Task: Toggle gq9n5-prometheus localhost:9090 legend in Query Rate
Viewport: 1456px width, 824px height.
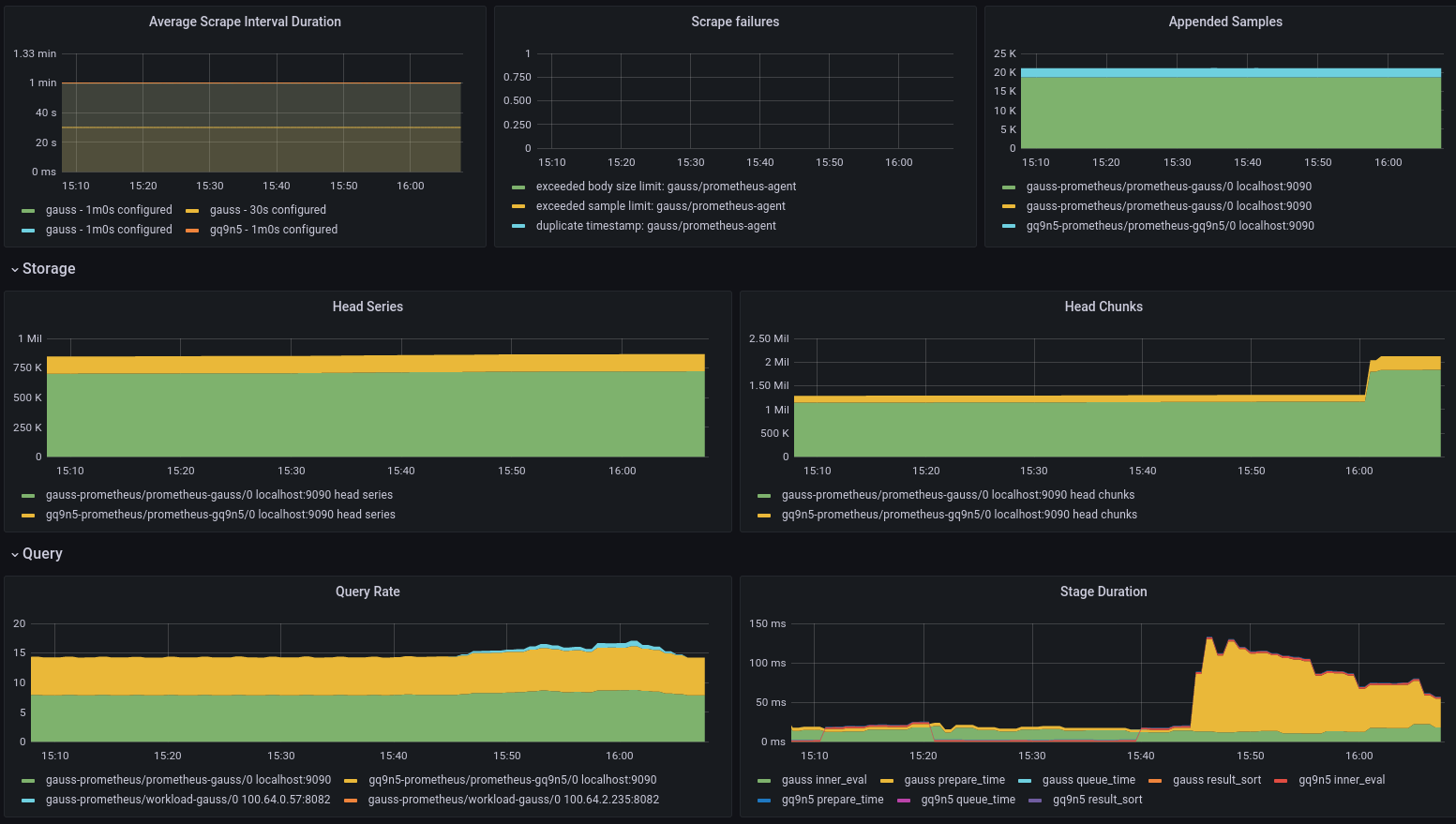Action: (x=513, y=780)
